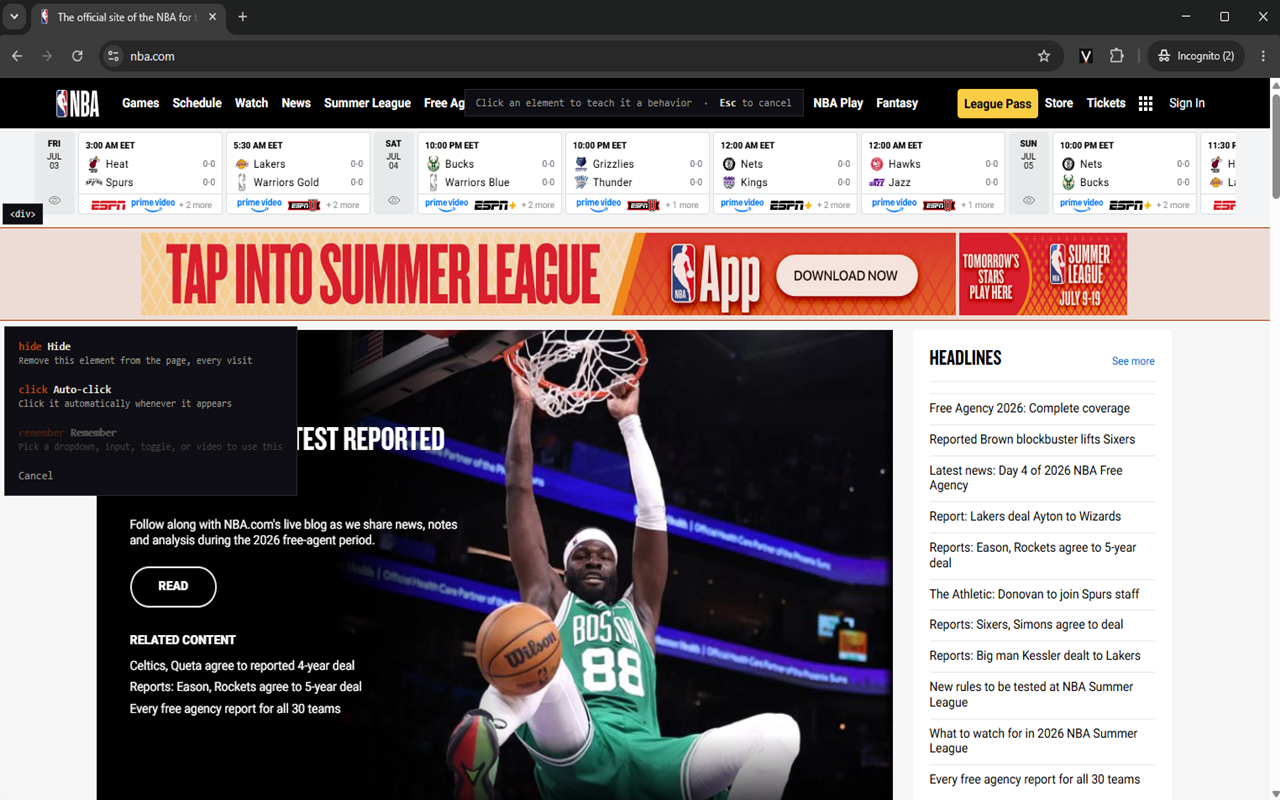
Task: Click the Thunder team logo
Action: (x=581, y=182)
